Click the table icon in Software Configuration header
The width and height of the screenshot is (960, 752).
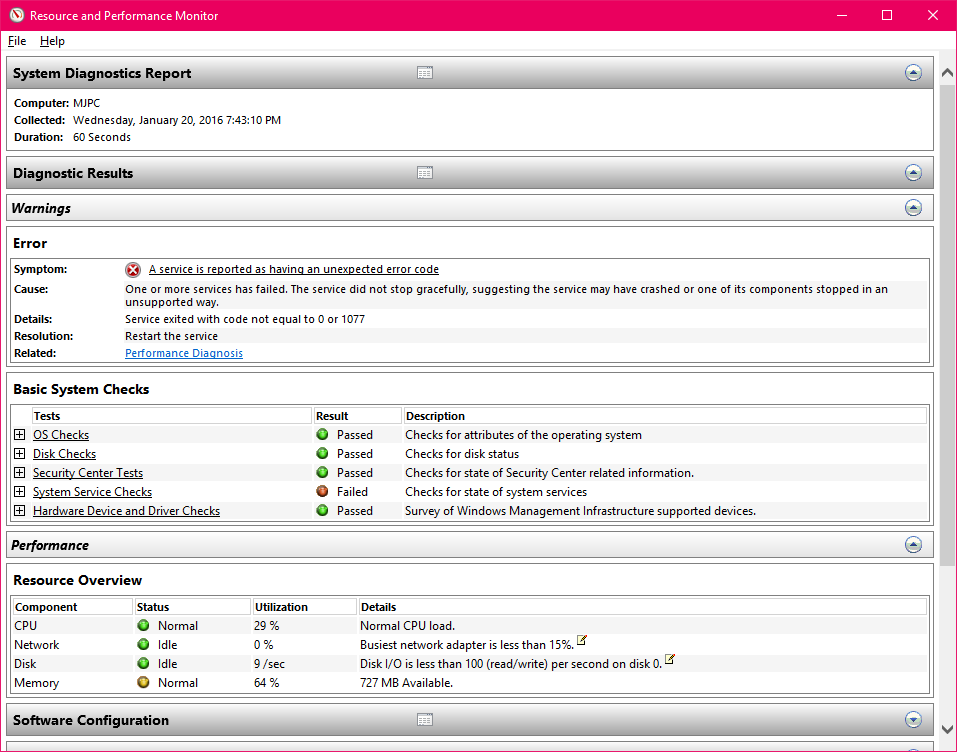coord(425,720)
